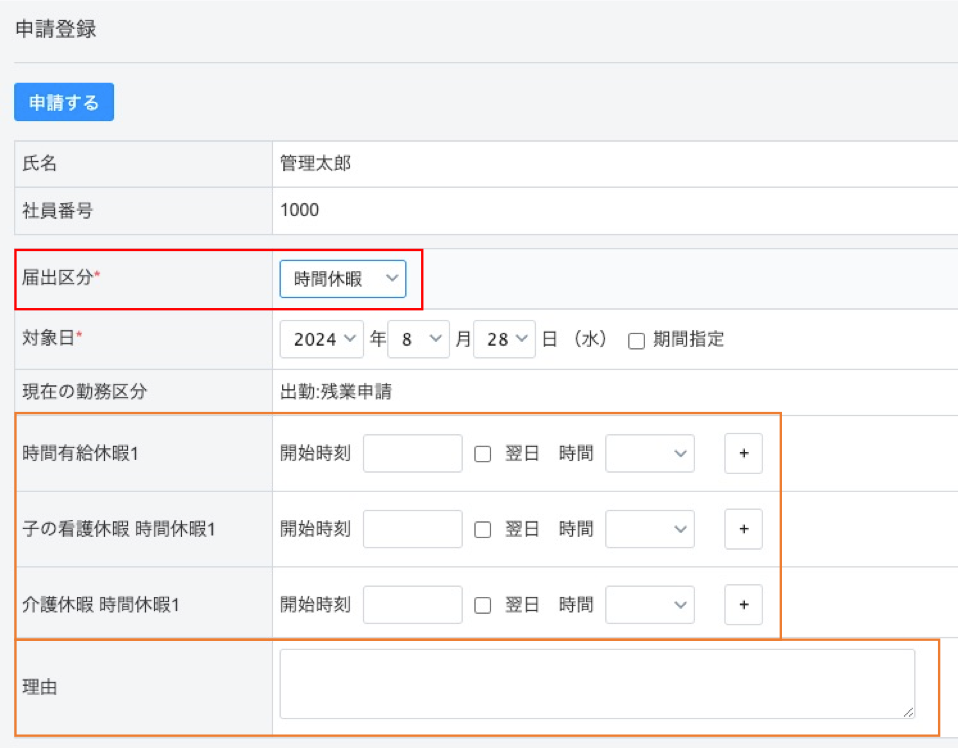Image resolution: width=958 pixels, height=748 pixels.
Task: Click the plus icon beside 時間有給休暇1
Action: coord(743,453)
